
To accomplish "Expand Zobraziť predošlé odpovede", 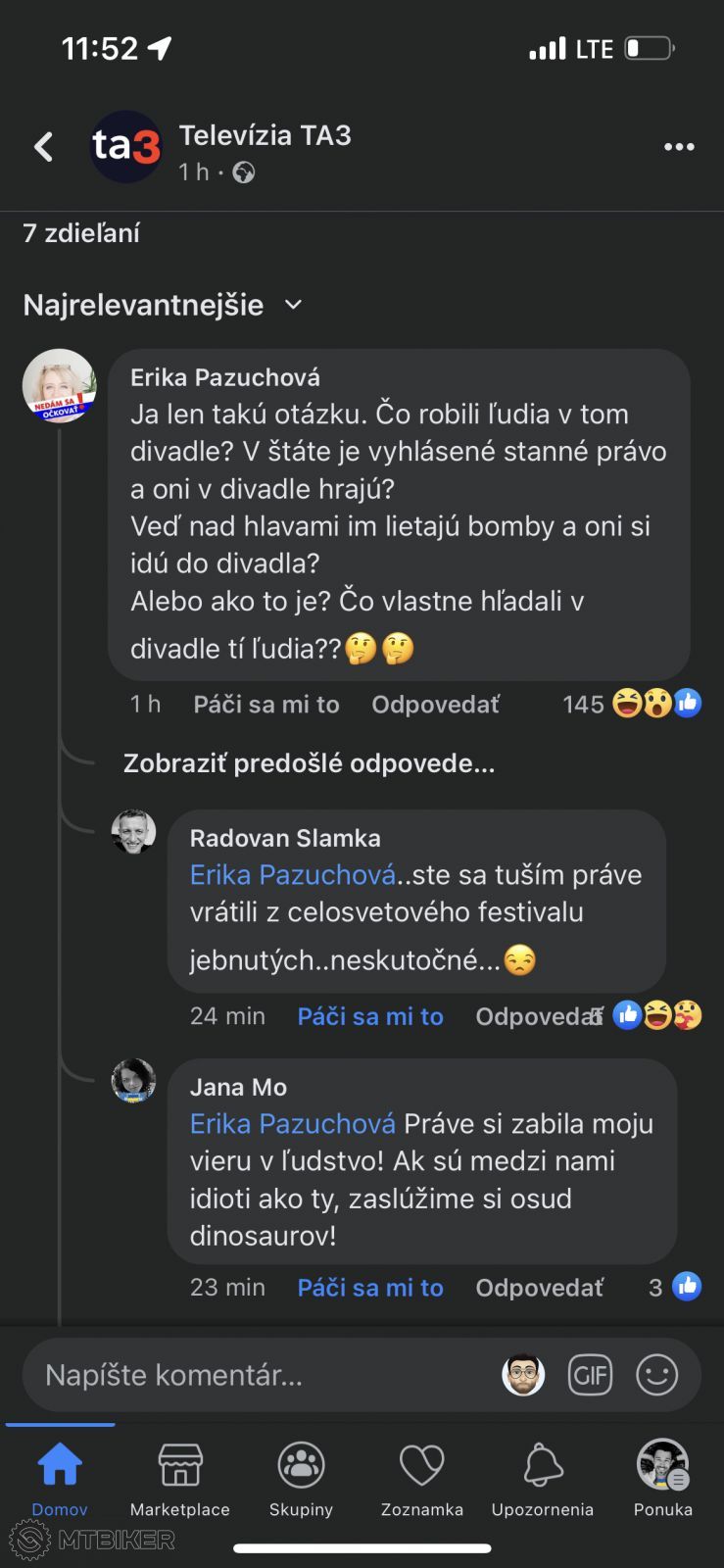I will 309,763.
